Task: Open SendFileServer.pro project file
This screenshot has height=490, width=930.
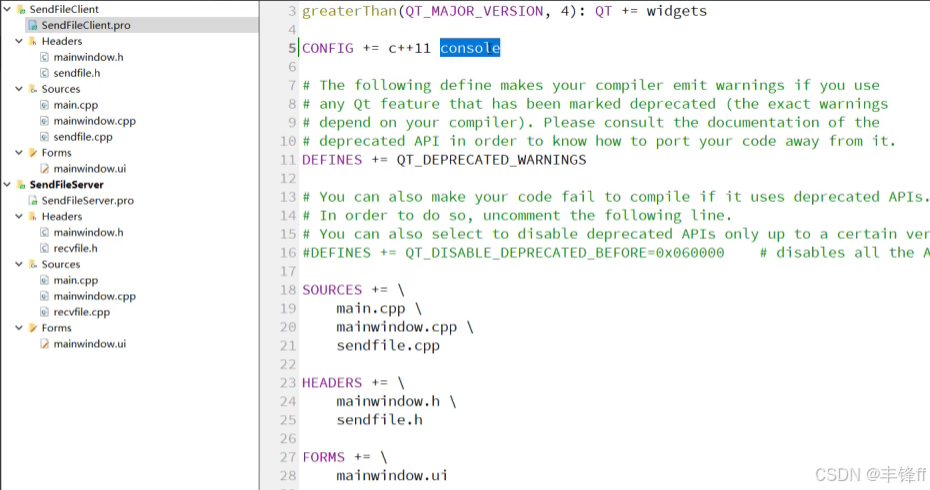Action: 88,201
